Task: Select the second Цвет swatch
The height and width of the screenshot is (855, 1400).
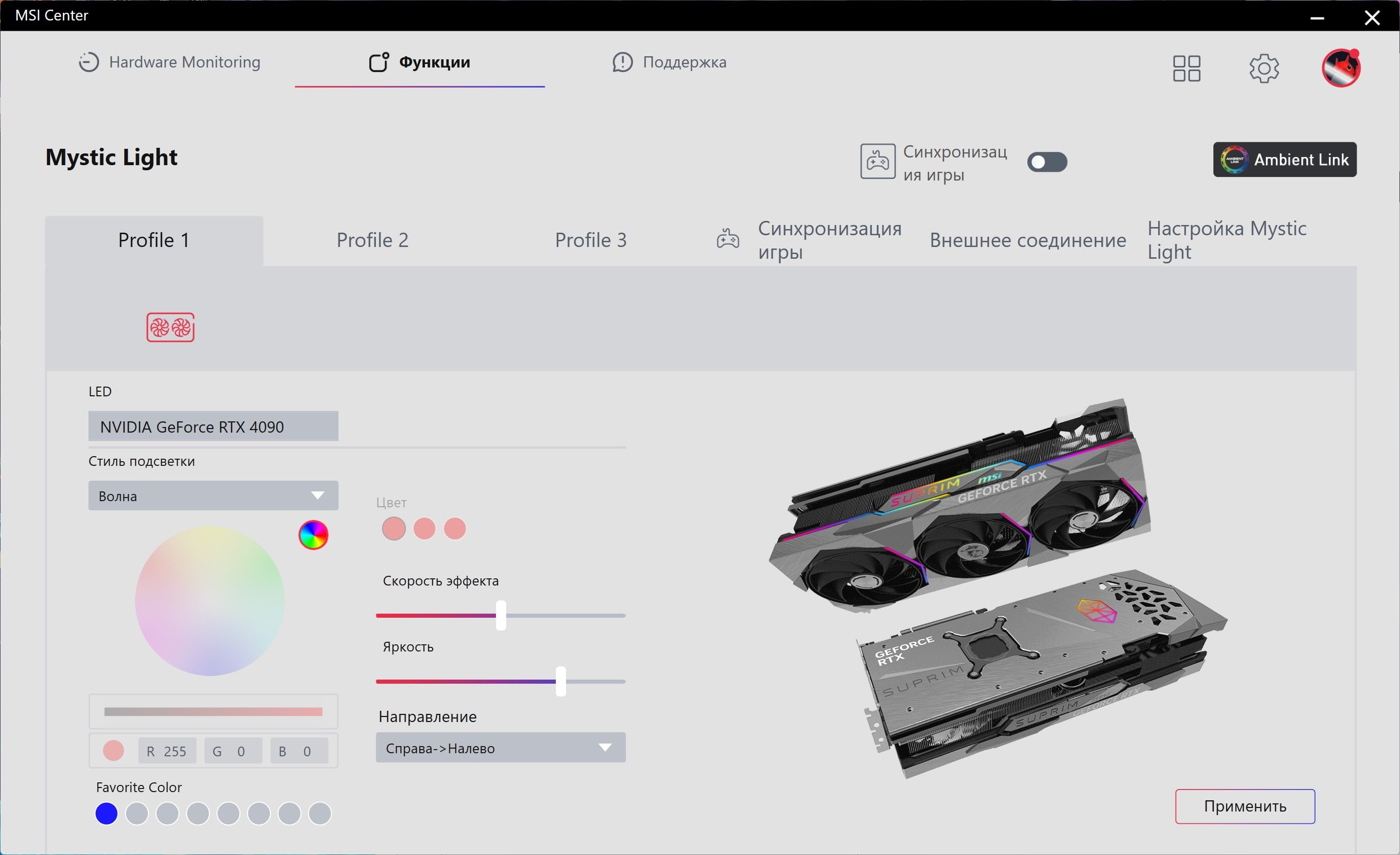Action: click(424, 529)
